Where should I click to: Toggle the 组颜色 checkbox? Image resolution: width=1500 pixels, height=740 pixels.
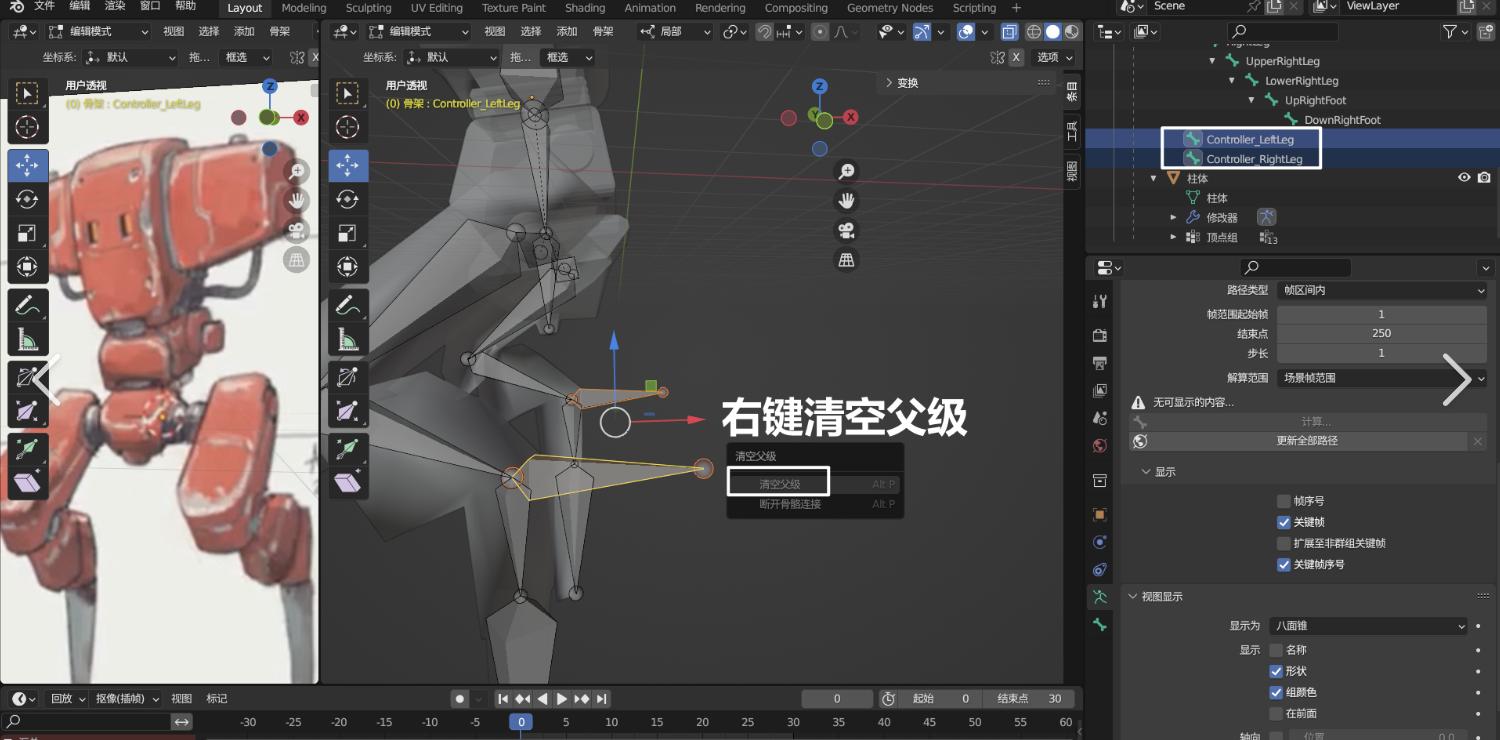click(1276, 692)
